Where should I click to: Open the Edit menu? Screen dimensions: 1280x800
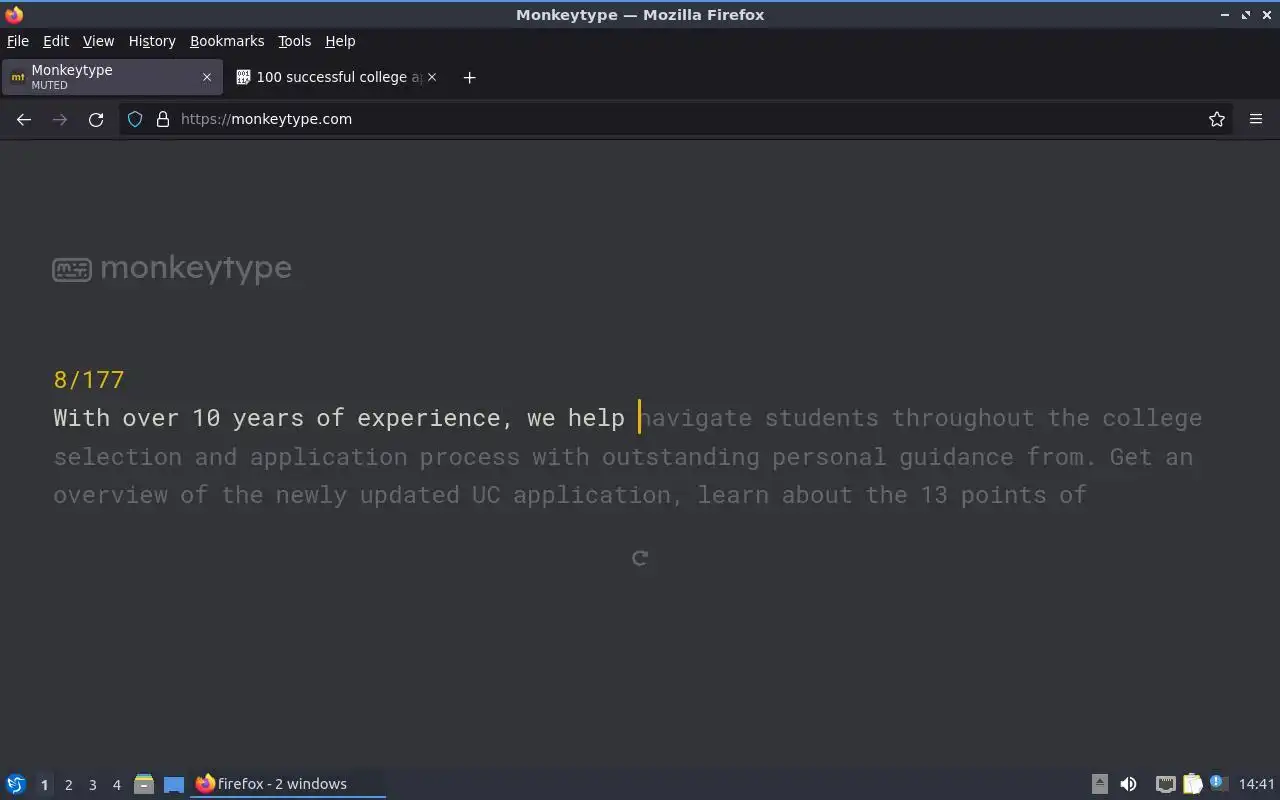(x=56, y=41)
